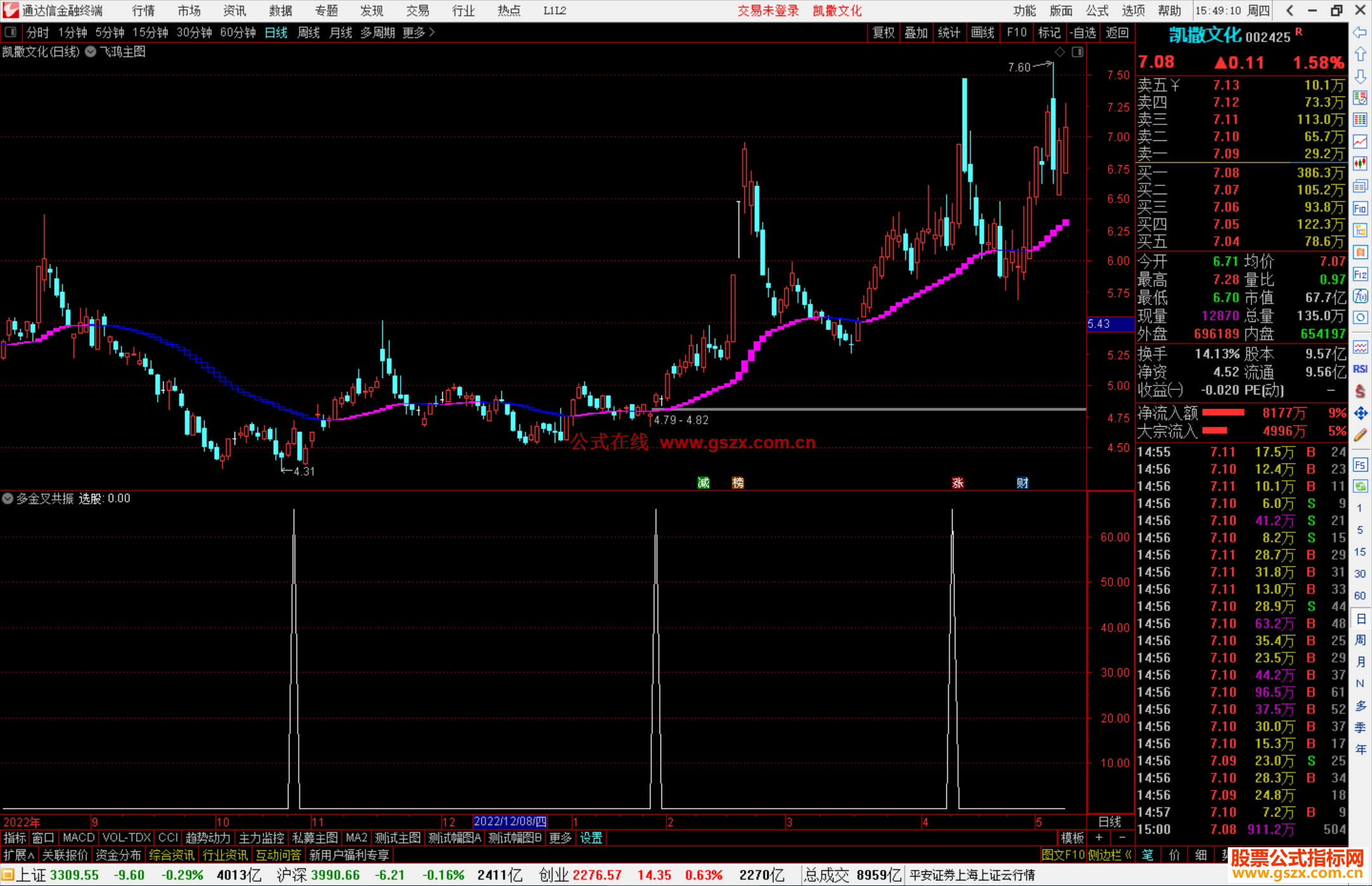The height and width of the screenshot is (886, 1372).
Task: Open the f(x) formula sidebar icon
Action: [1360, 296]
